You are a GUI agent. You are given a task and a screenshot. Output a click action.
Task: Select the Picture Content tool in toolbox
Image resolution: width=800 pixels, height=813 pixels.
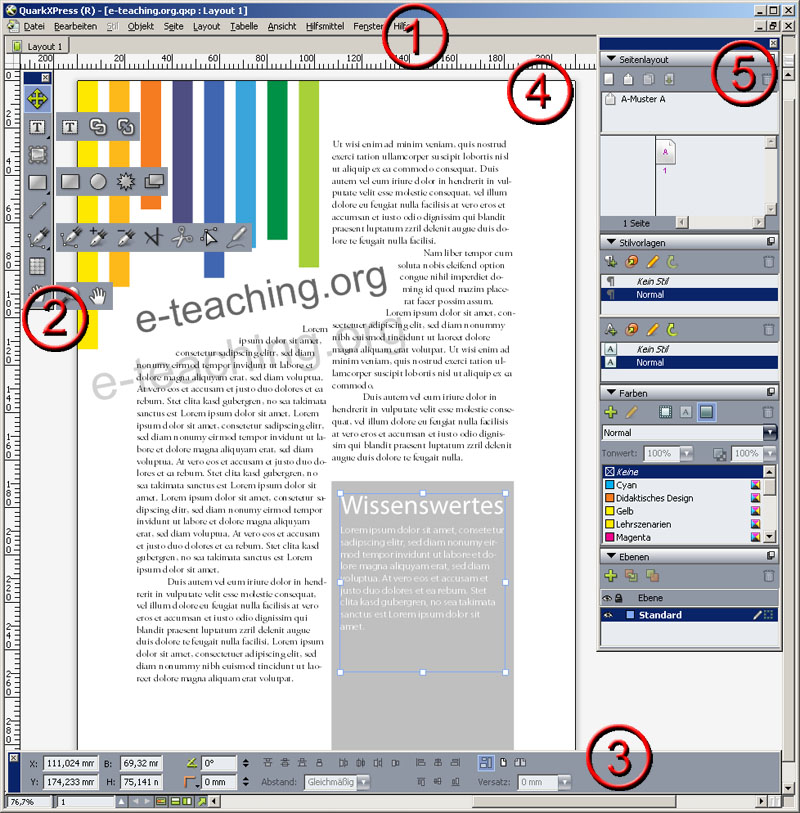tap(37, 155)
